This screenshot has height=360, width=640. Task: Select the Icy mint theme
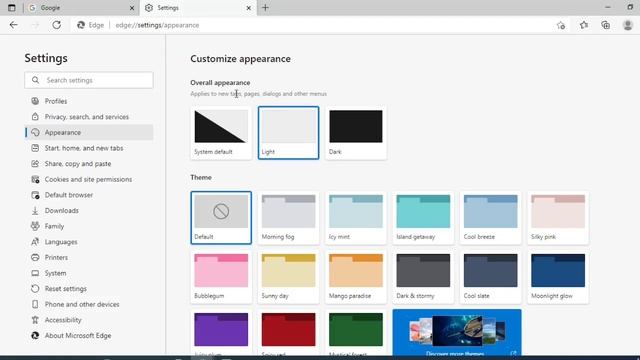pyautogui.click(x=356, y=218)
